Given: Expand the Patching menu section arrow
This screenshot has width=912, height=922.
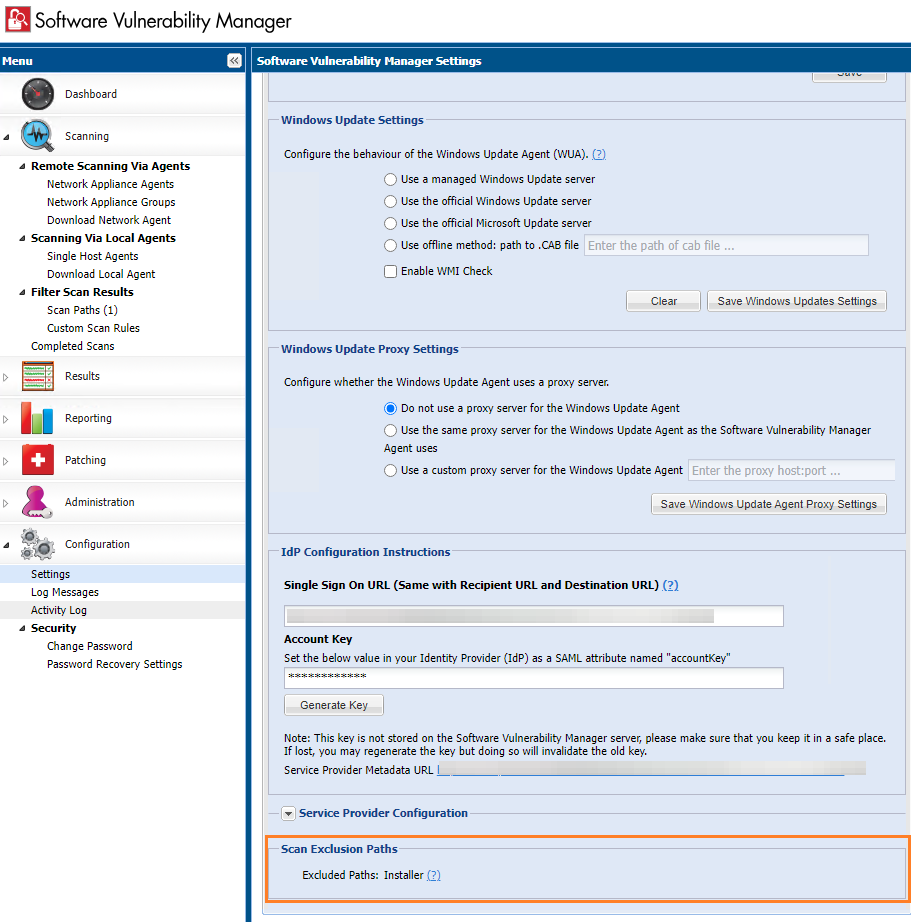Looking at the screenshot, I should pos(6,461).
